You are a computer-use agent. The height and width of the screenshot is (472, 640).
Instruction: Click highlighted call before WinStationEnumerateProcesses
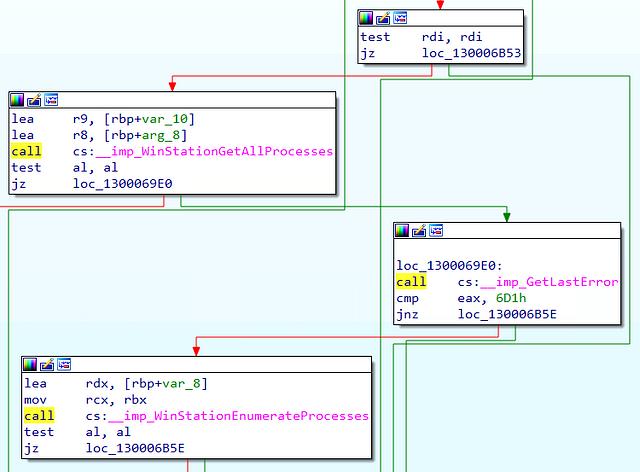pos(39,416)
